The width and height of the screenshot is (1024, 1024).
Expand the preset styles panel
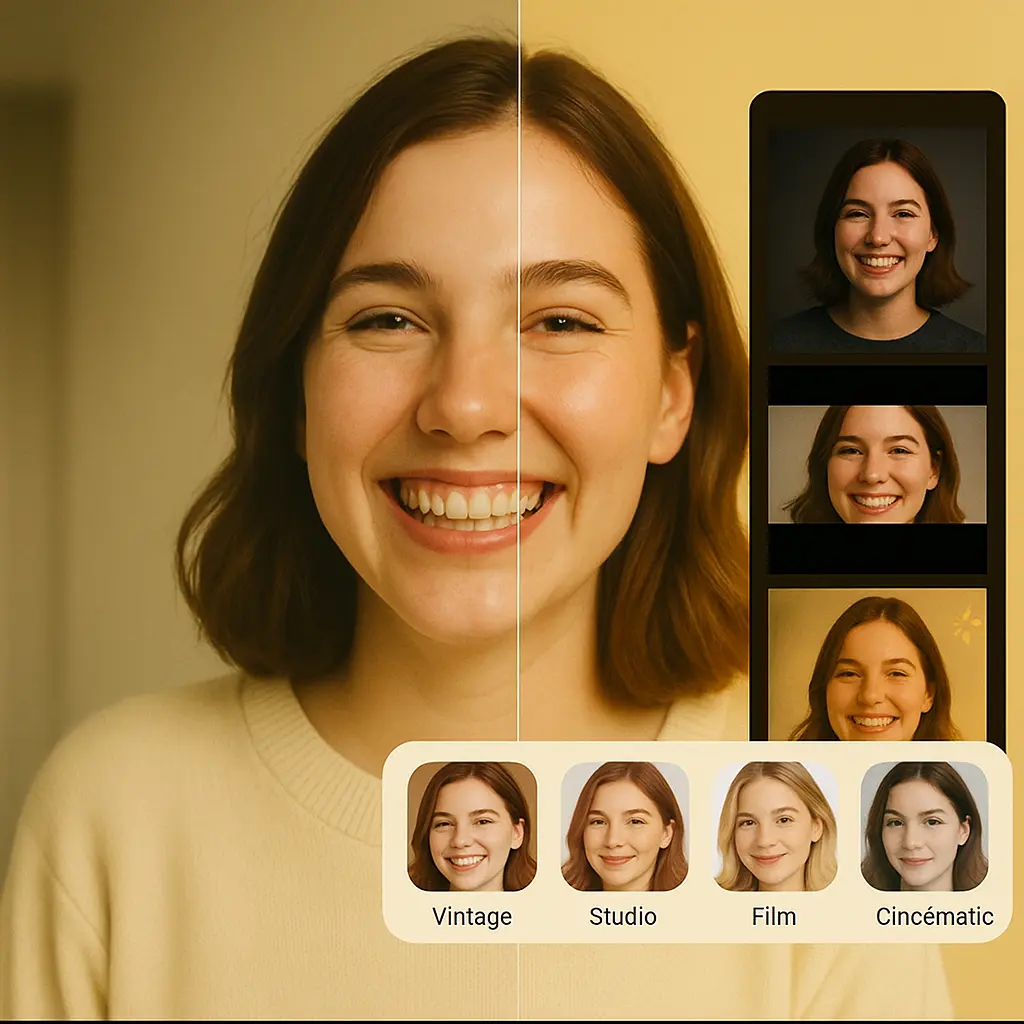(700, 840)
